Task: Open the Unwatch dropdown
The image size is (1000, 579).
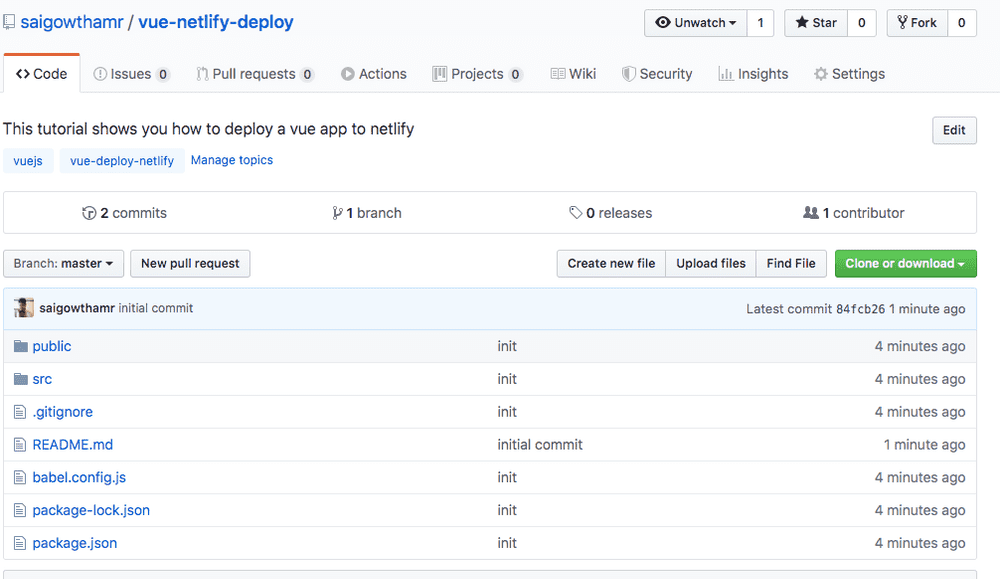Action: (x=696, y=23)
